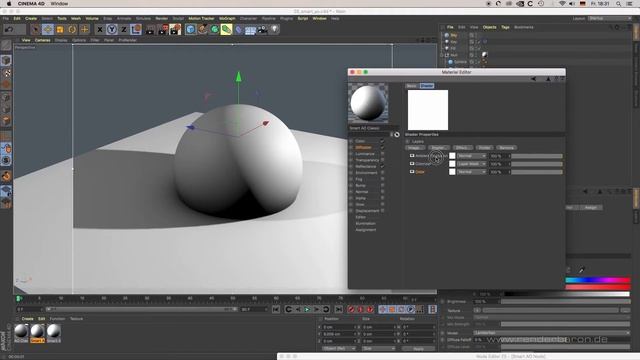Click Ambient Occlusion layer opacity slider
The image size is (640, 360).
[537, 156]
